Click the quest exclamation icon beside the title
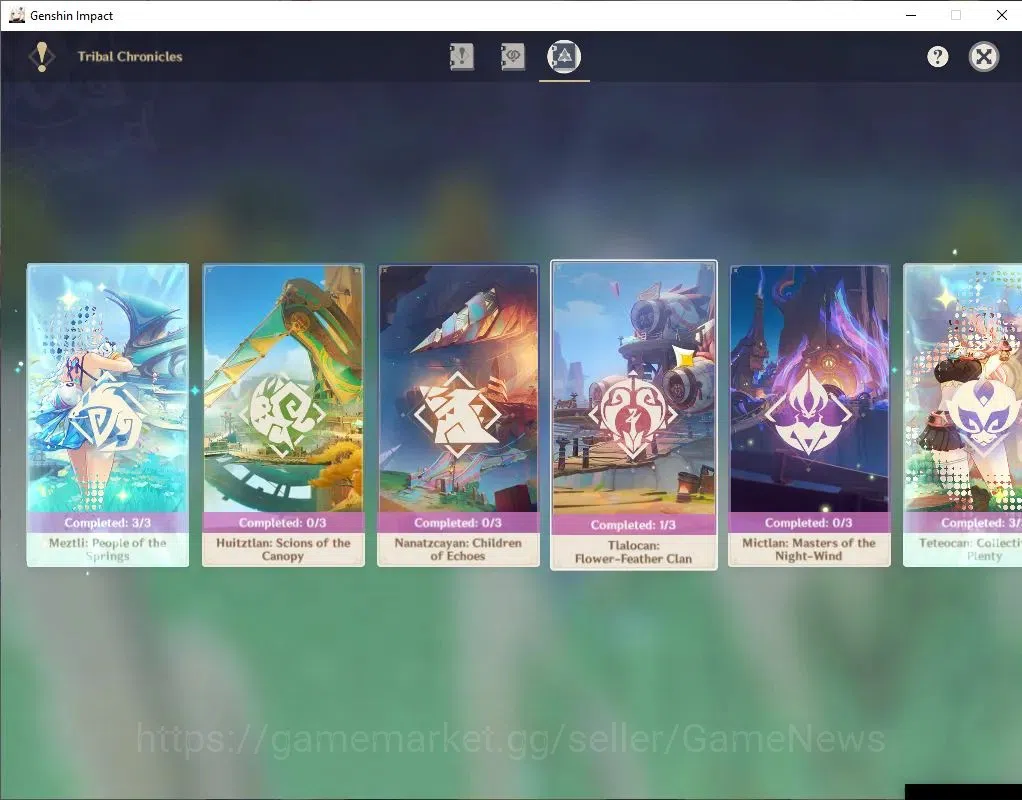This screenshot has height=800, width=1022. point(42,57)
